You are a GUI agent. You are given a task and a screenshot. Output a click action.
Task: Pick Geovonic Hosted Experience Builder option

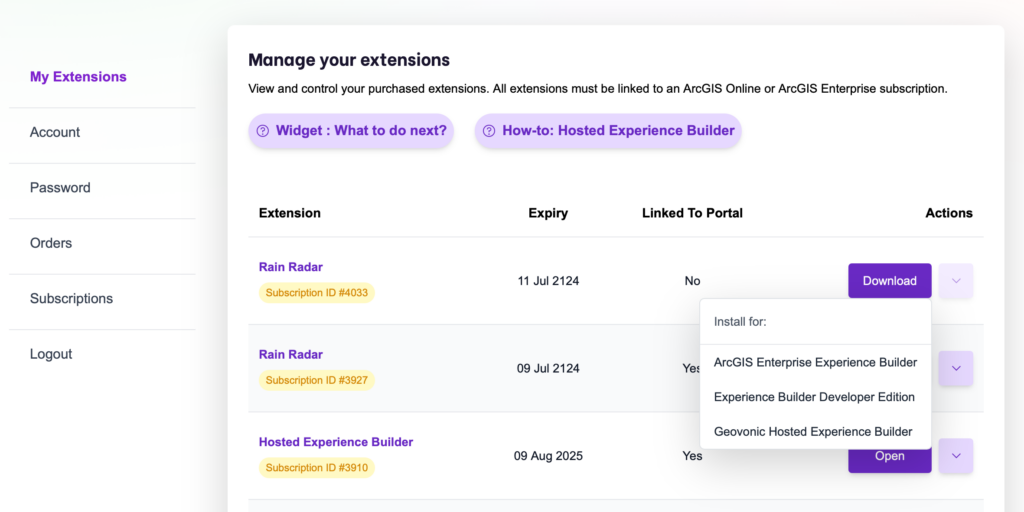tap(816, 432)
